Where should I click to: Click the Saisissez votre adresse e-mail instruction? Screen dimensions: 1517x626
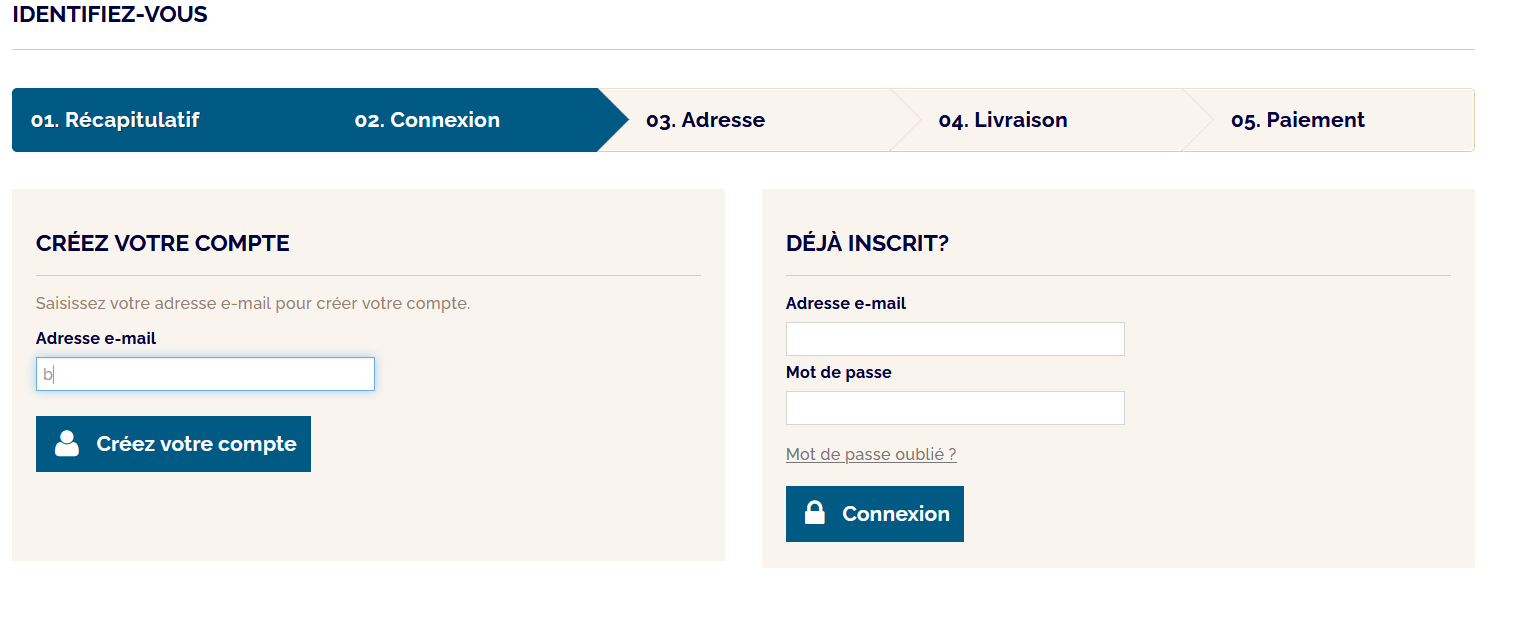tap(253, 303)
